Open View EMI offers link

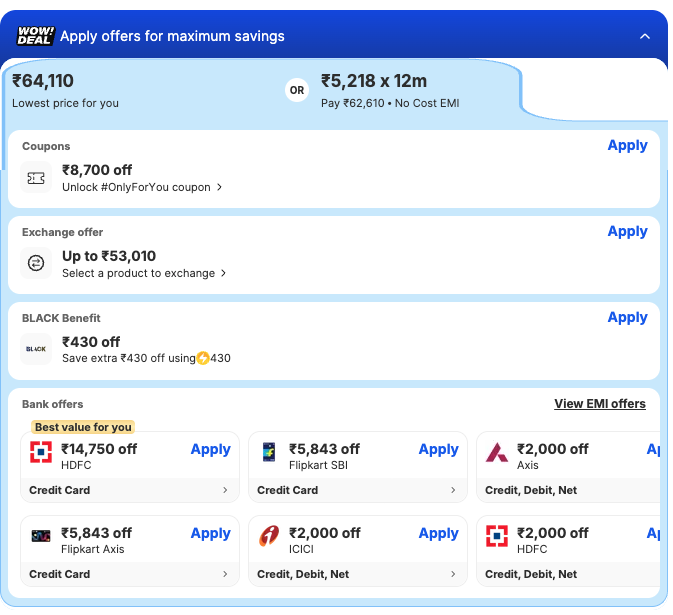click(600, 404)
